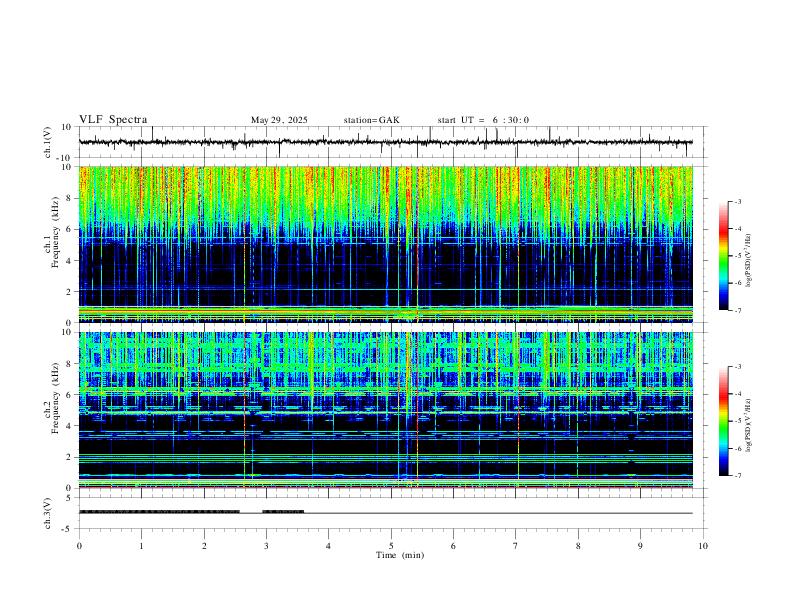Click the upper PSD color scale bar

click(724, 256)
